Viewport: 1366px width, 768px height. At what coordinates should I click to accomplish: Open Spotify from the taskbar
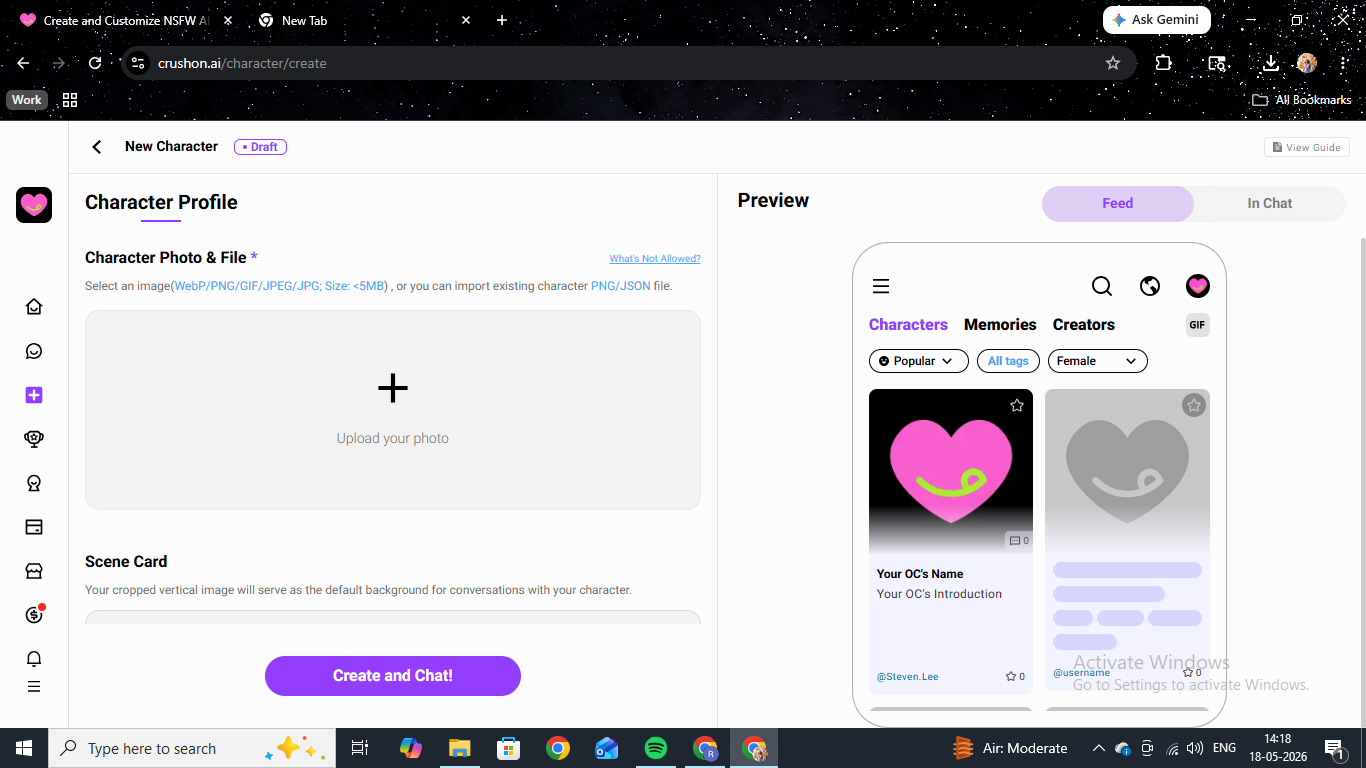point(656,748)
